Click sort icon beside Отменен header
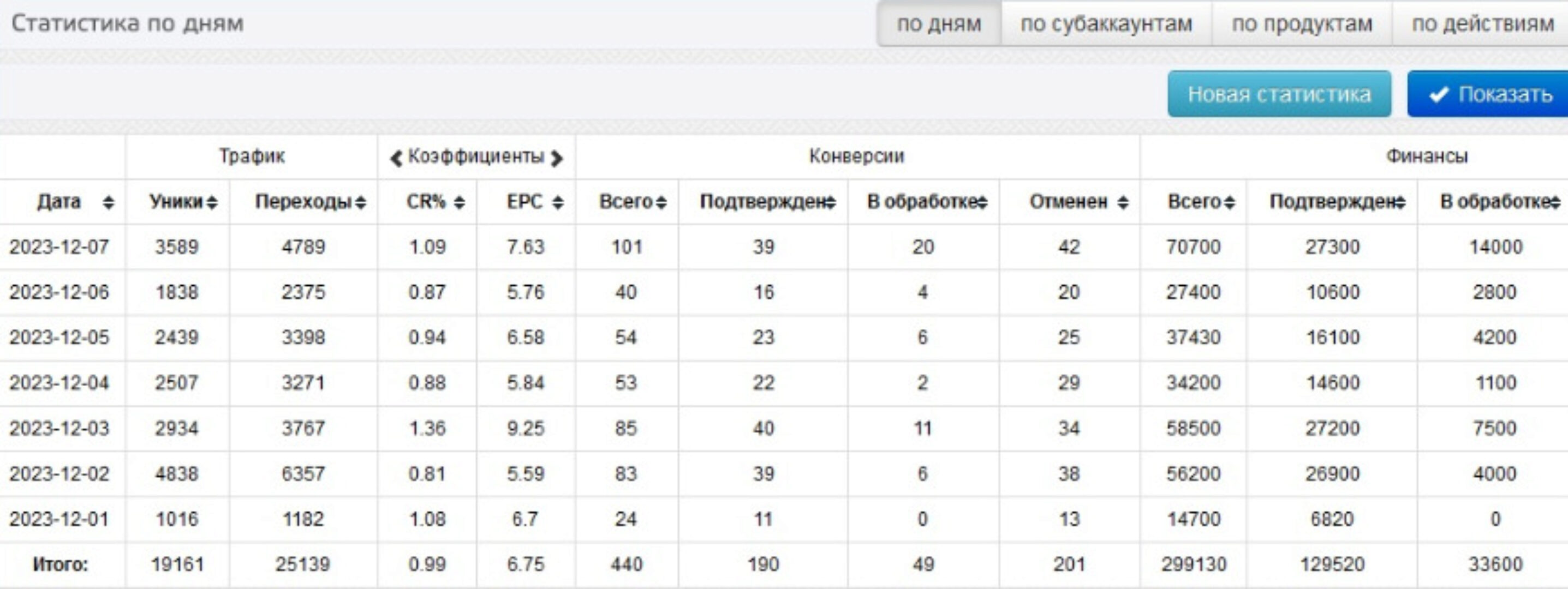 click(1123, 202)
